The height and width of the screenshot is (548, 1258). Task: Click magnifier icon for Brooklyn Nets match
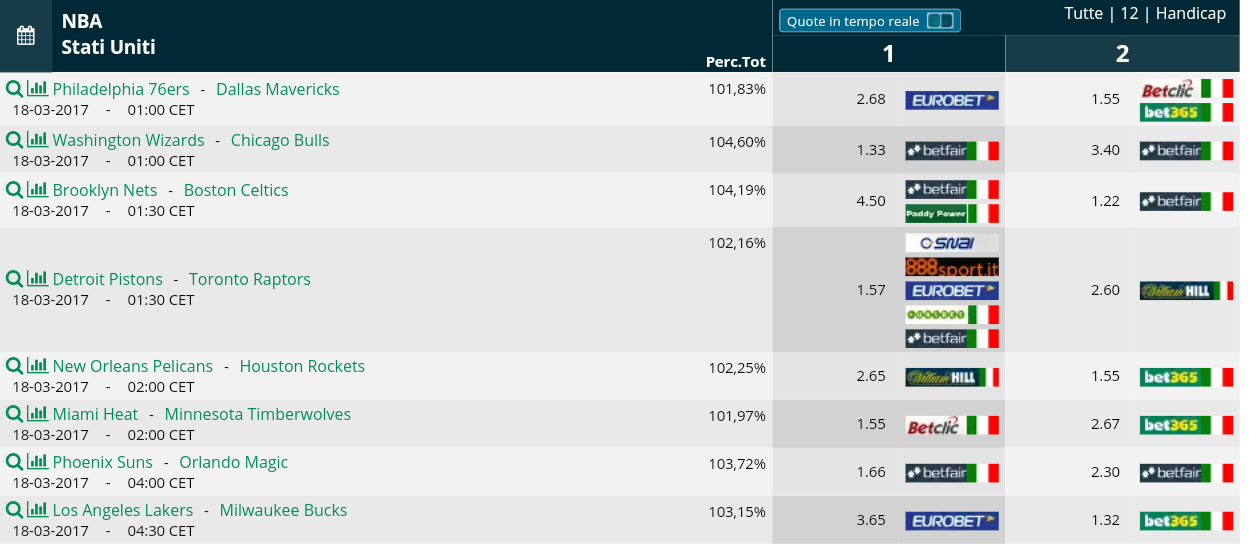click(14, 190)
